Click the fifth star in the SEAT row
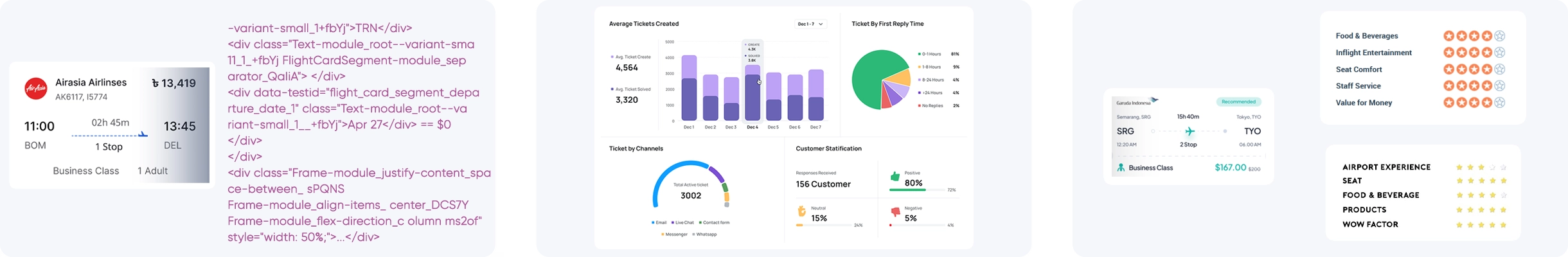The height and width of the screenshot is (257, 1568). pos(1504,181)
